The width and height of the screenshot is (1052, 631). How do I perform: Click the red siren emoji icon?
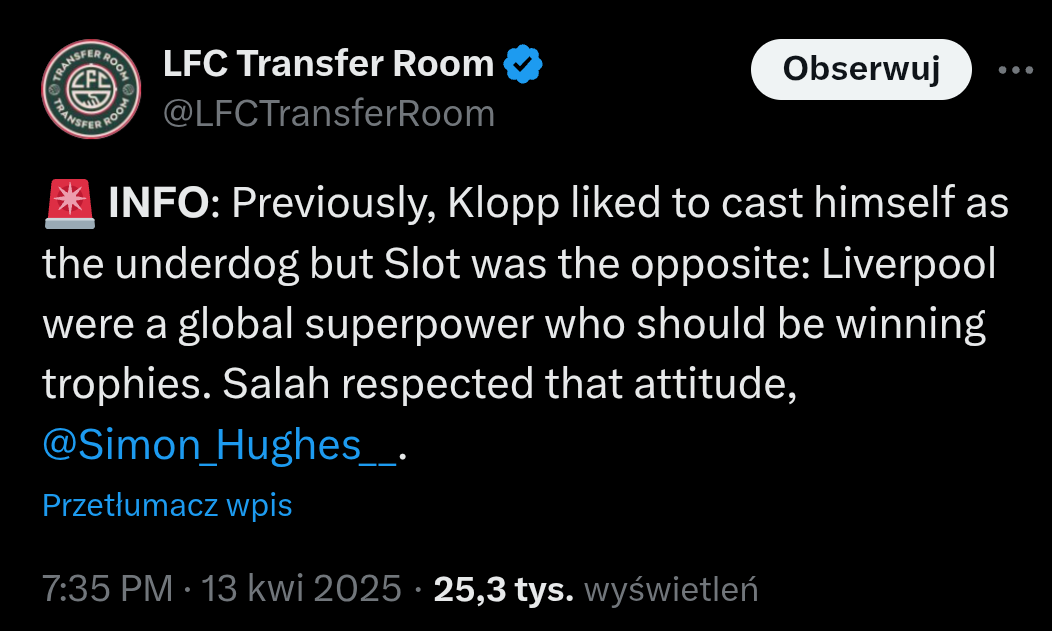[x=70, y=204]
